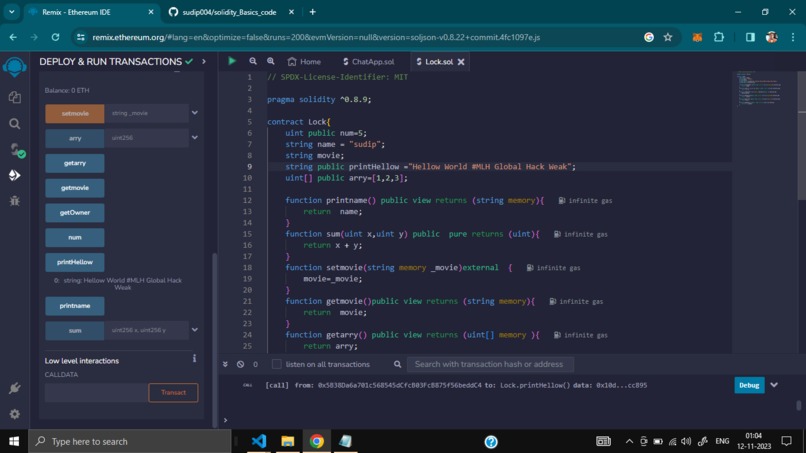The width and height of the screenshot is (806, 453).
Task: Switch to sudip004/solidity_Basics_code browser tab
Action: pyautogui.click(x=229, y=12)
